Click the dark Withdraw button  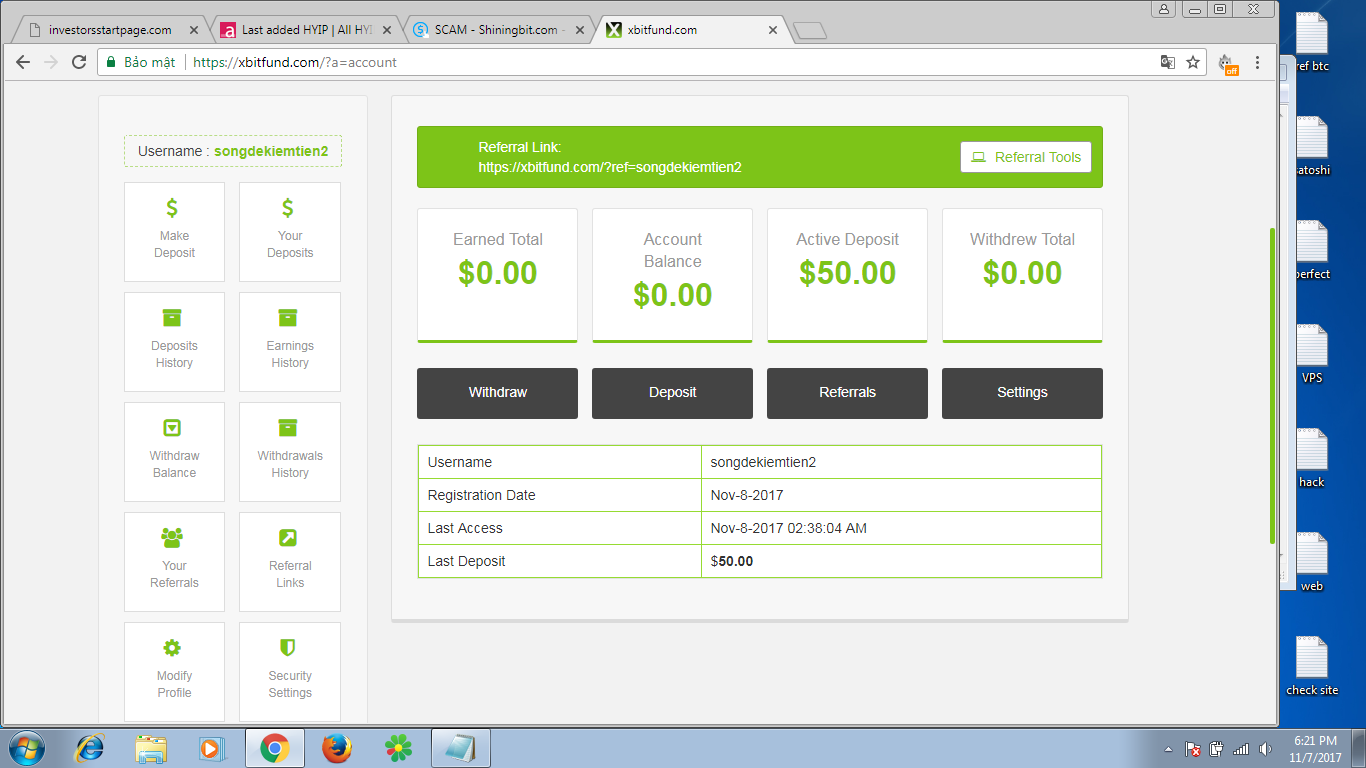[x=497, y=393]
